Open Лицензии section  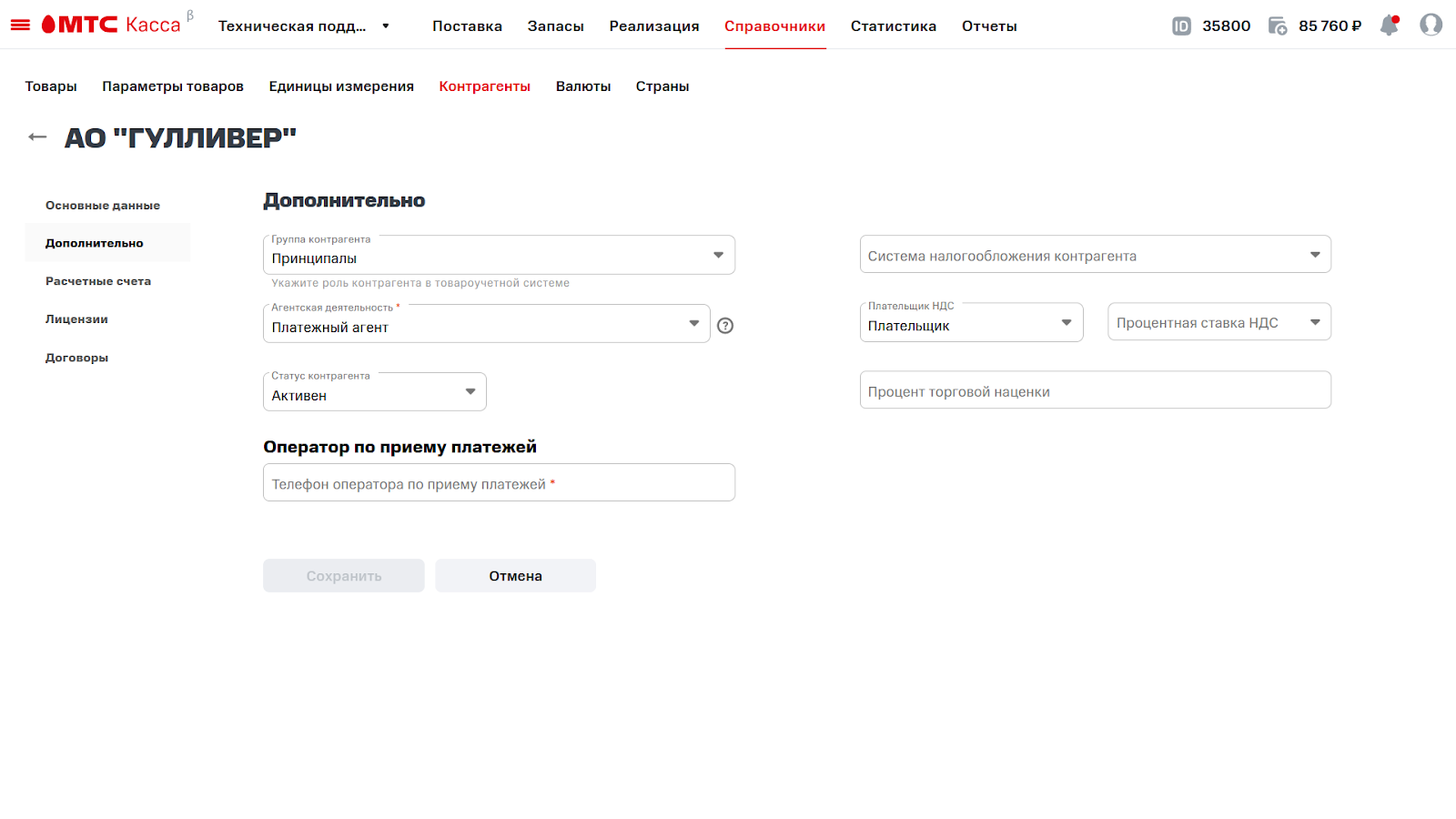point(76,319)
